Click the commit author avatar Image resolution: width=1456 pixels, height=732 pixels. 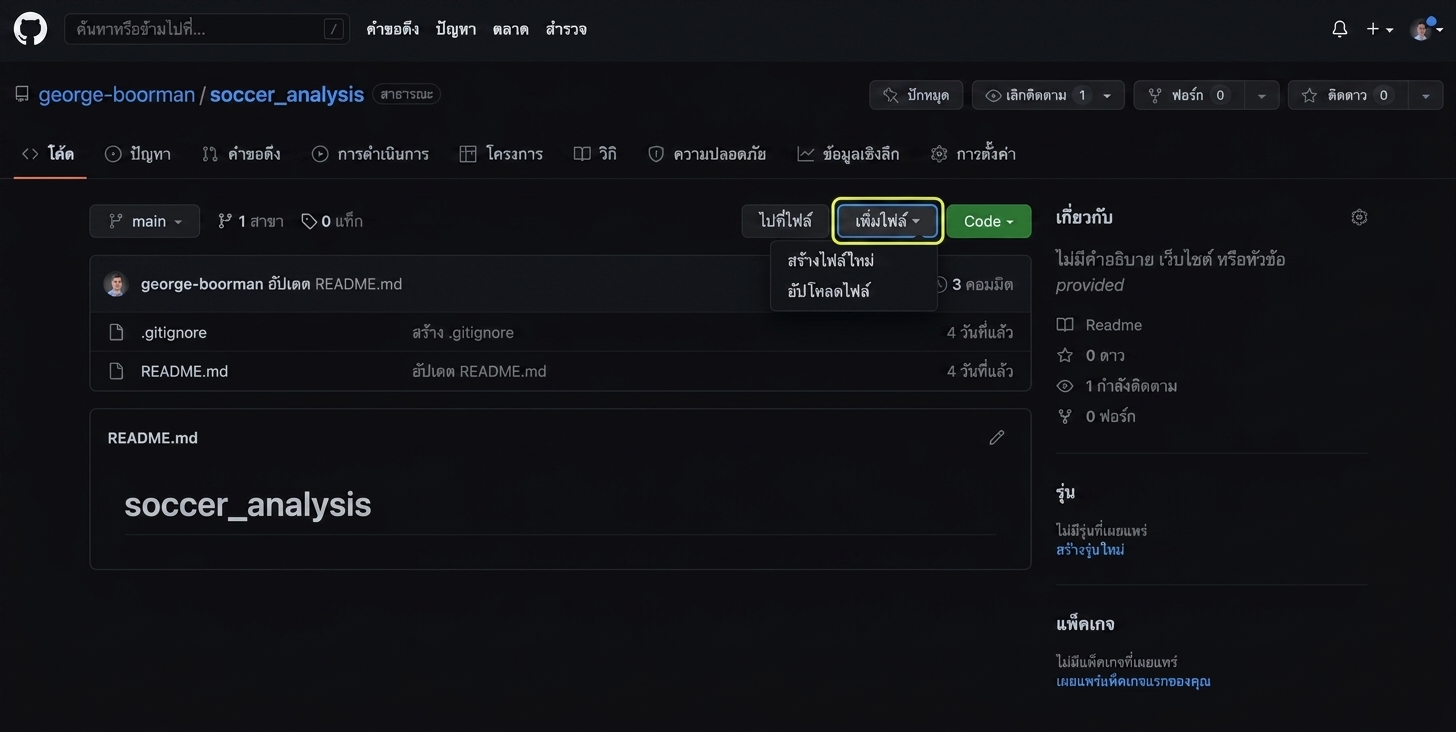(116, 284)
